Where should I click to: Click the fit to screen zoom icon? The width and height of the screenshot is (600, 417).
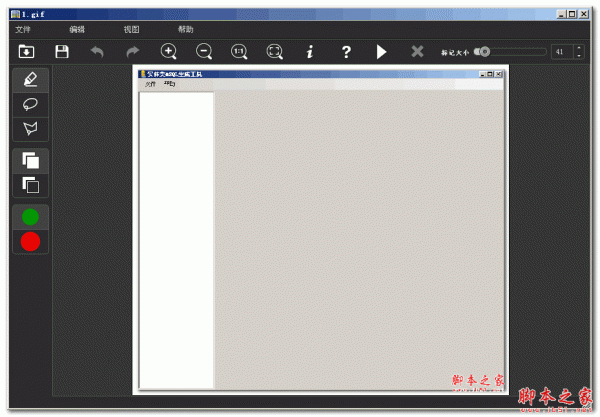(x=275, y=51)
